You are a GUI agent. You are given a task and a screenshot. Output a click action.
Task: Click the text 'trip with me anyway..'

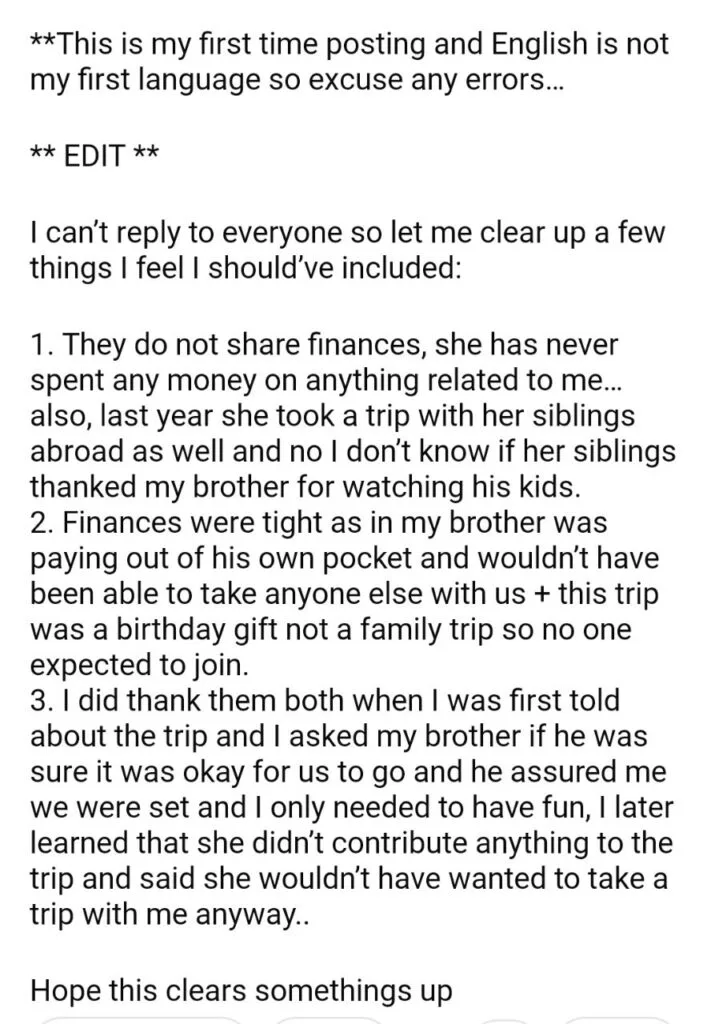click(166, 913)
